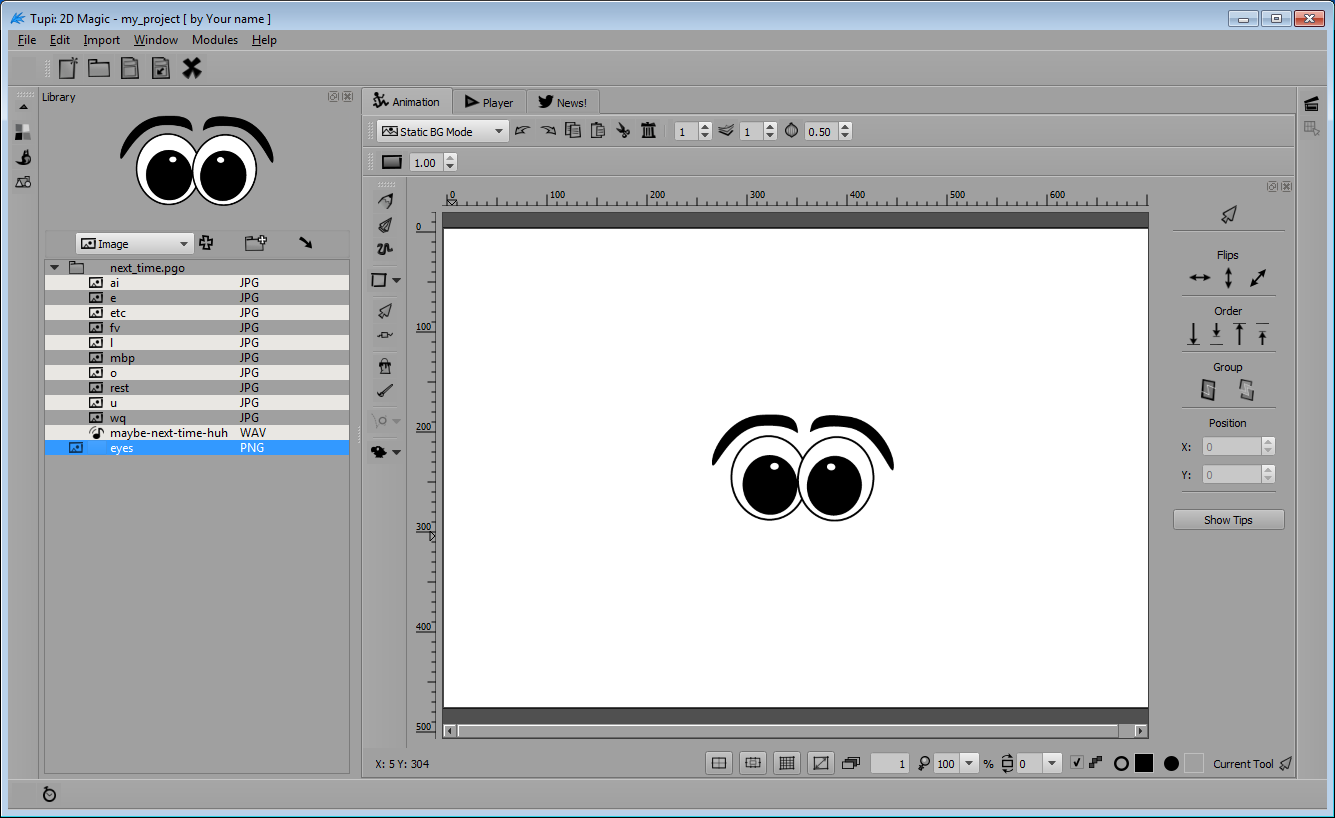This screenshot has height=818, width=1335.
Task: Click the black contour color swatch
Action: (1144, 763)
